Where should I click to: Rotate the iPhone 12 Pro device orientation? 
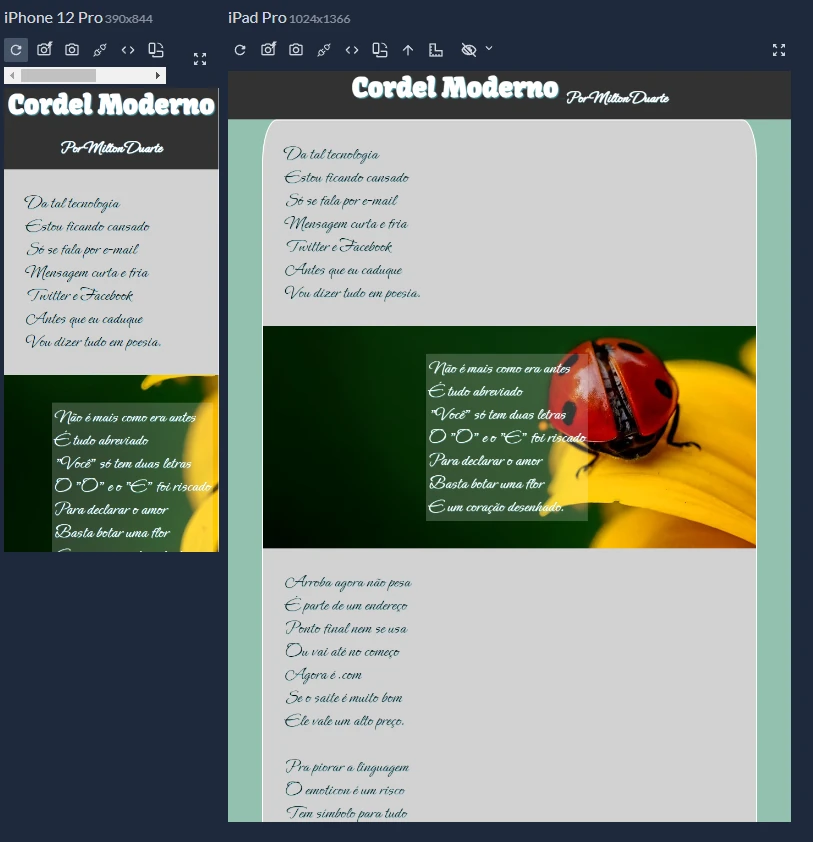point(156,50)
